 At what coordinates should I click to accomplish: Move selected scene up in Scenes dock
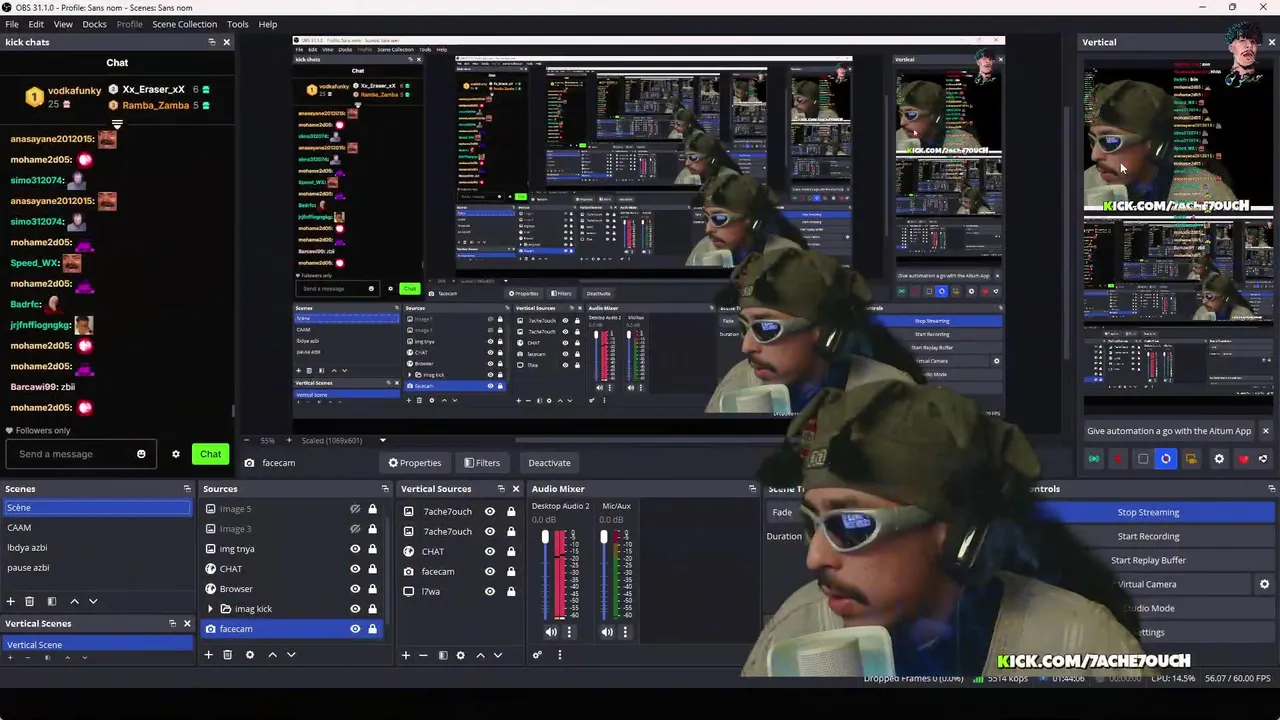coord(74,601)
